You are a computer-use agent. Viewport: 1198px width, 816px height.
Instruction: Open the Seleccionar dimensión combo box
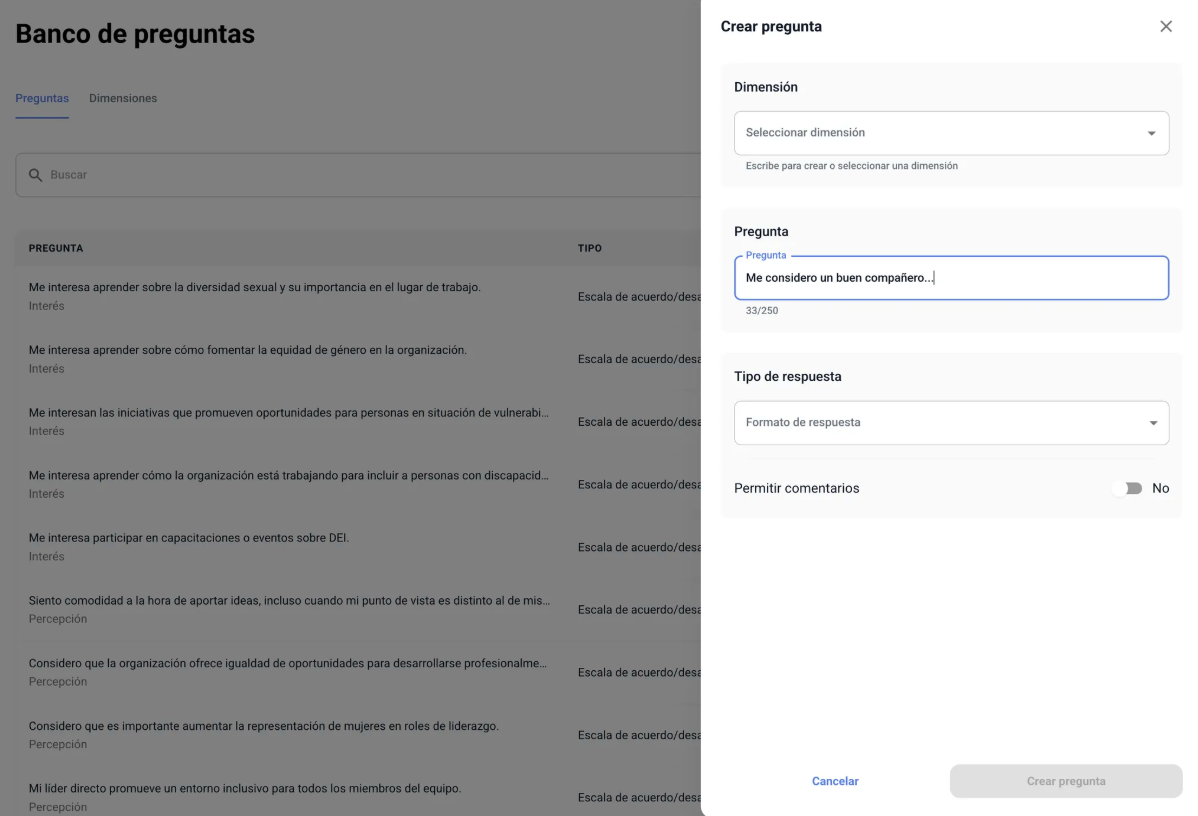[x=940, y=133]
